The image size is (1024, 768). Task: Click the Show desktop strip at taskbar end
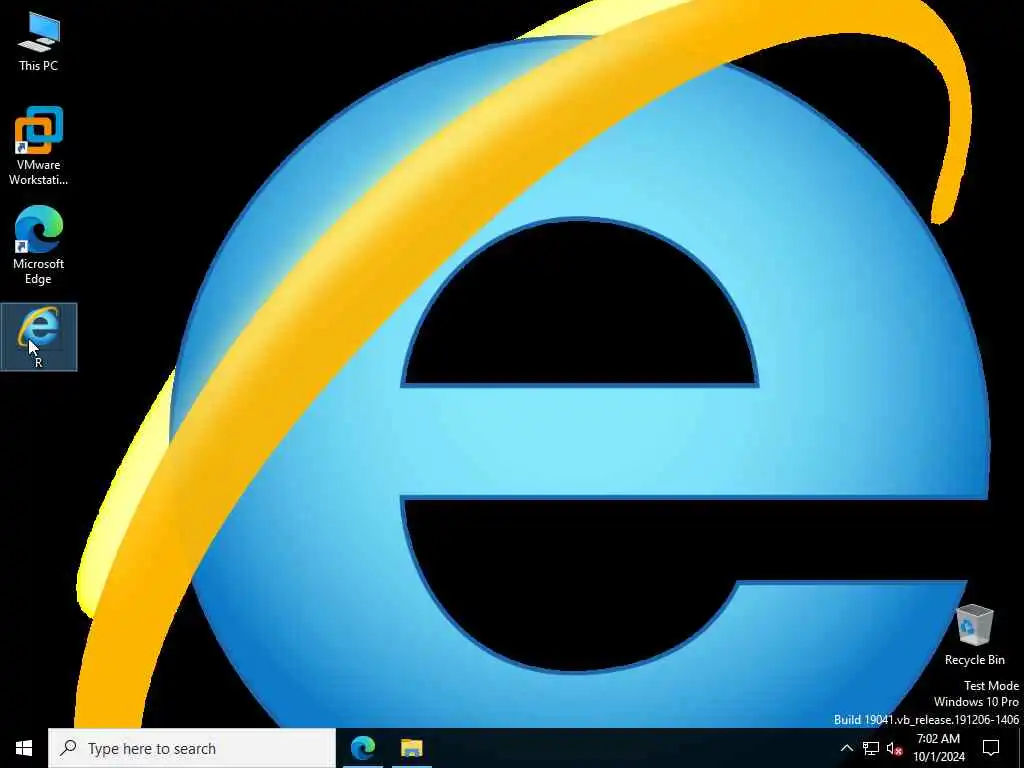click(x=1021, y=748)
